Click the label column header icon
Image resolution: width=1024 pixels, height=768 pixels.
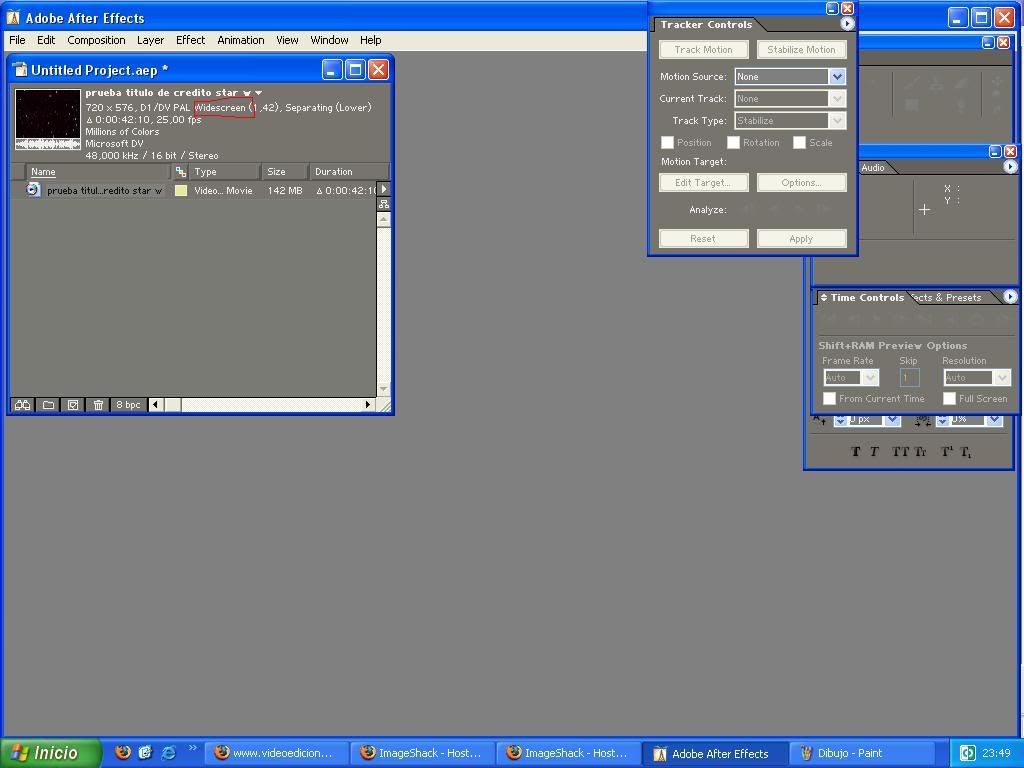click(181, 172)
